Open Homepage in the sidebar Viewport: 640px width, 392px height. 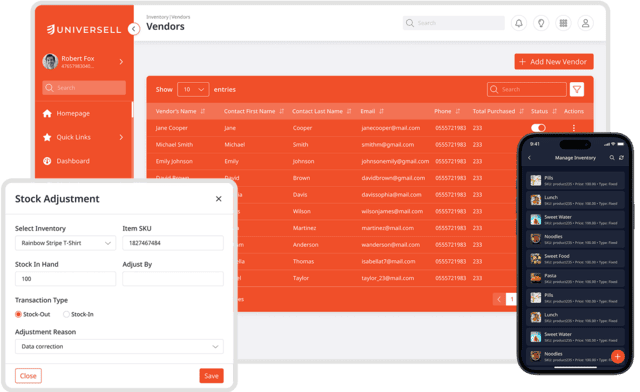73,114
